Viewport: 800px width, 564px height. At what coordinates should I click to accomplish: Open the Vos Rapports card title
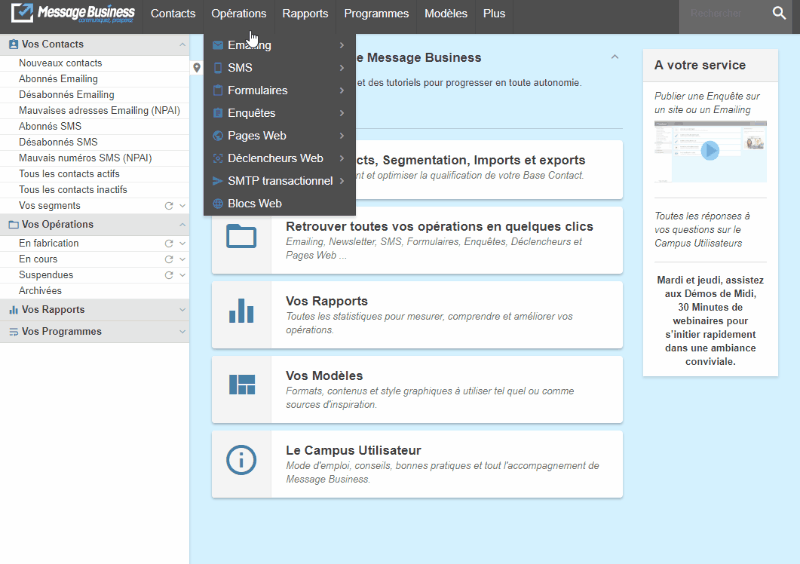(327, 301)
